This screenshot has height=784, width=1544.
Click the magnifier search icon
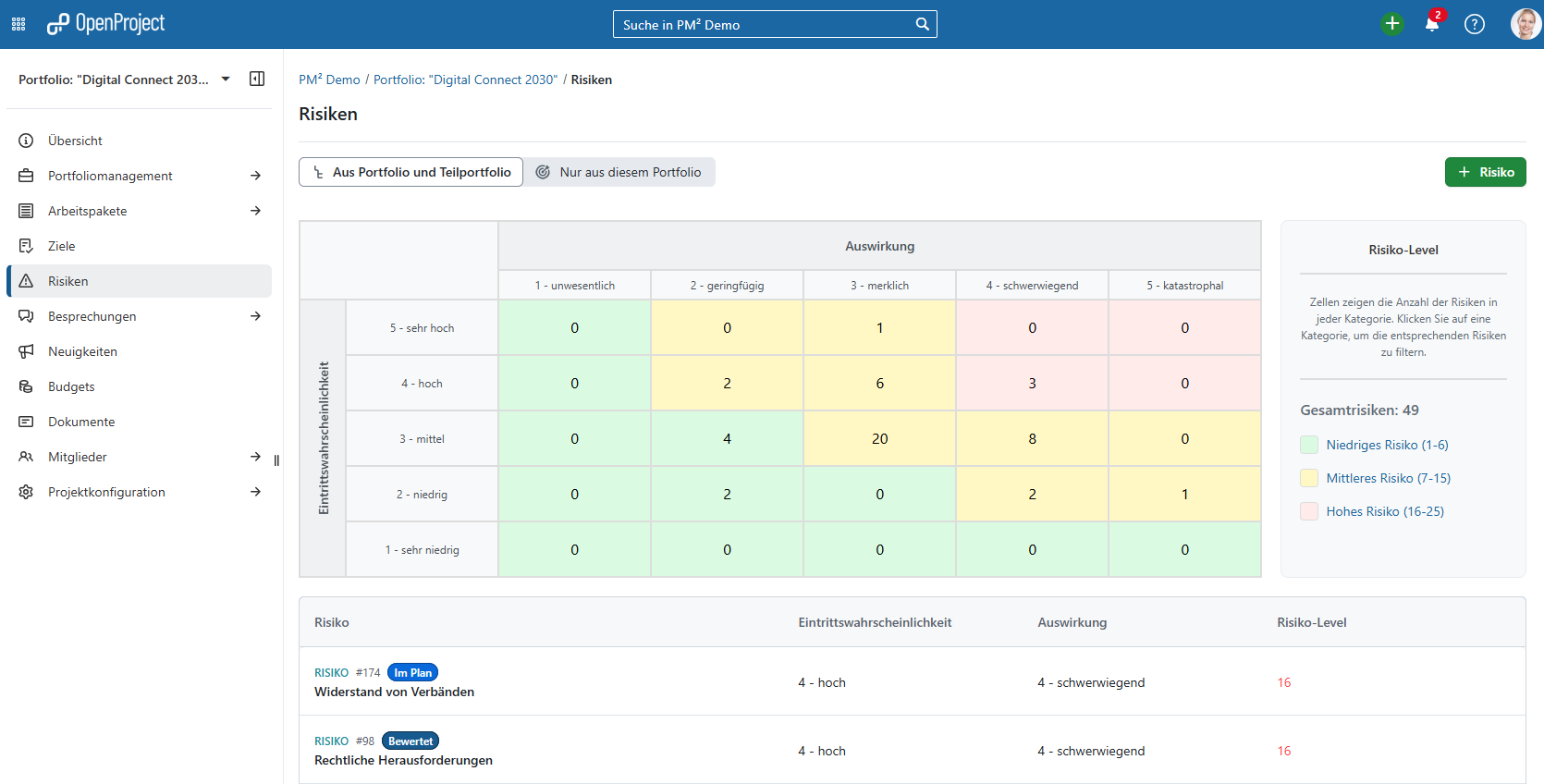tap(922, 25)
